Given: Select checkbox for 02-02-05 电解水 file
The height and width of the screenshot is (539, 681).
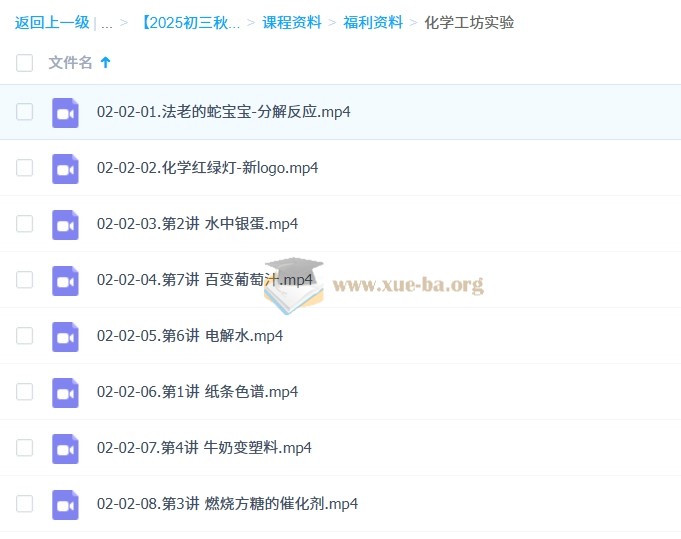Looking at the screenshot, I should pyautogui.click(x=24, y=336).
